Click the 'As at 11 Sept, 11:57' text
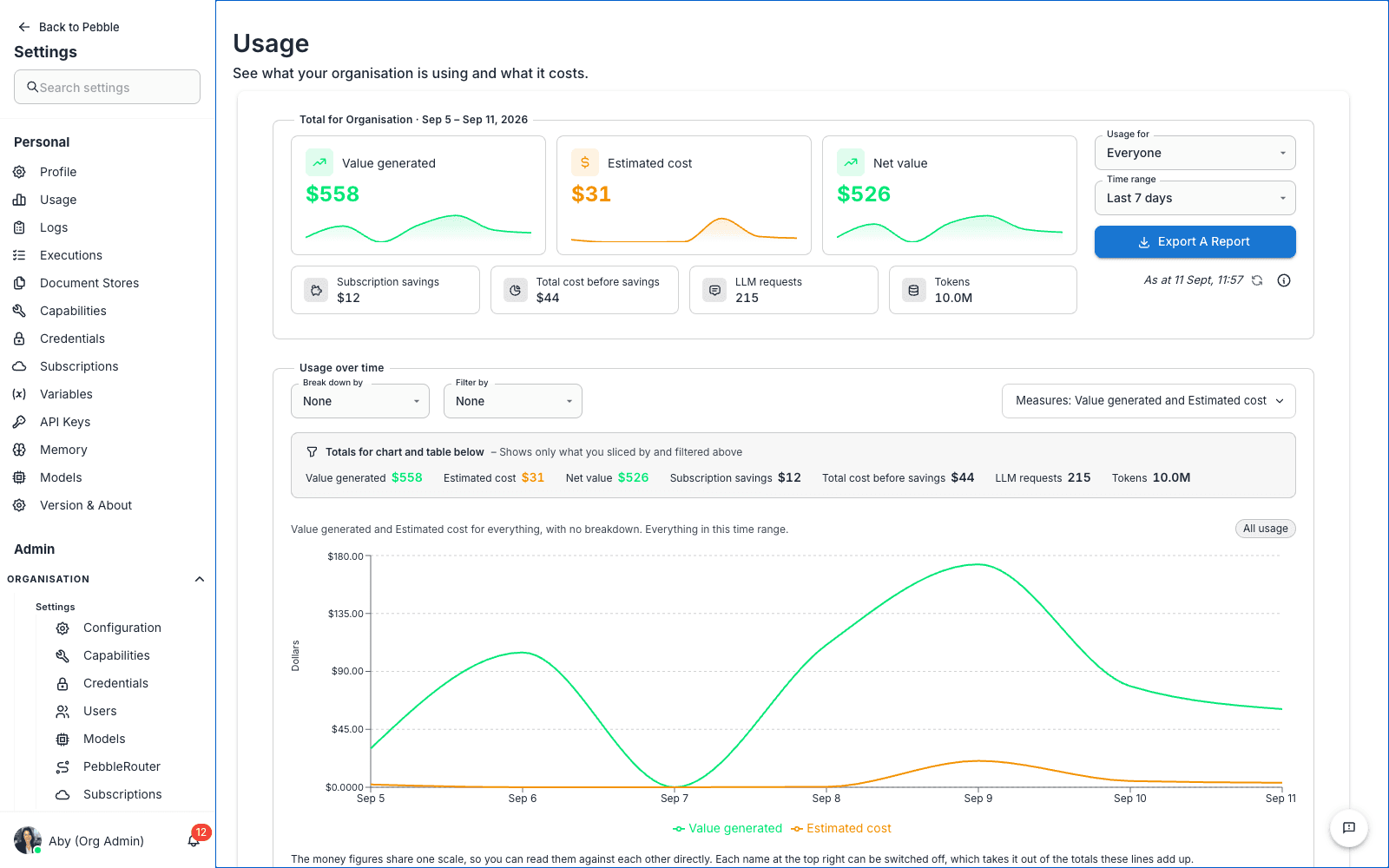Screen dimensions: 1389x868 1194,280
